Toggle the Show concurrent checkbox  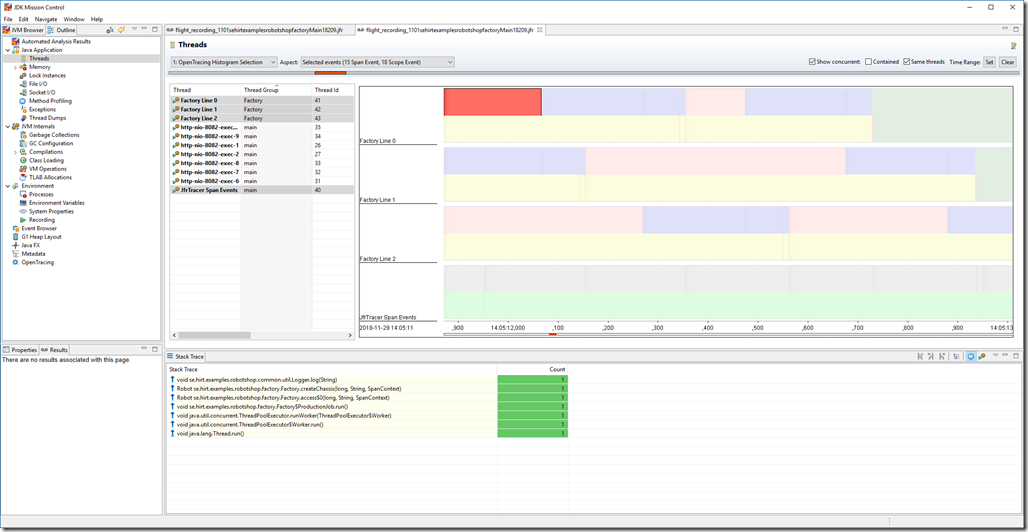813,62
